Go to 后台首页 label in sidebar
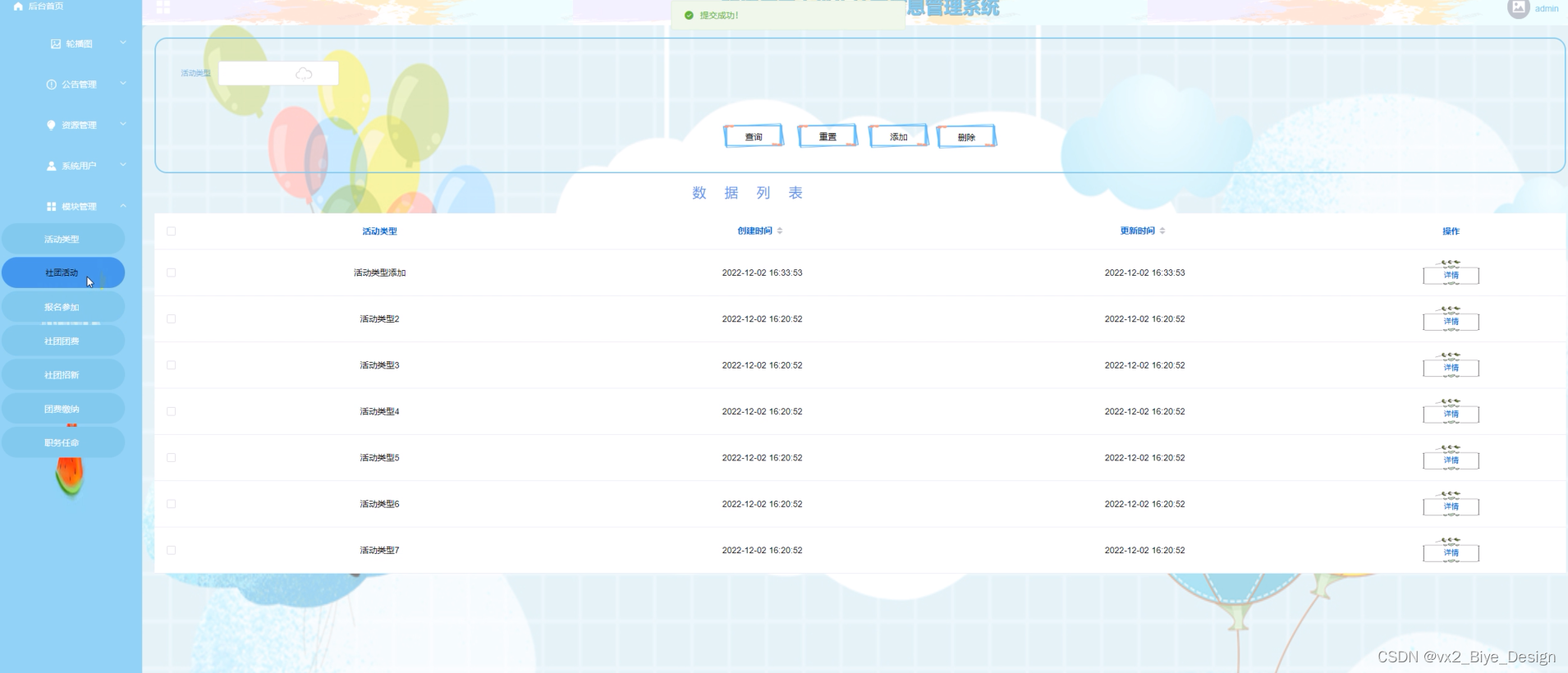This screenshot has width=1568, height=673. click(46, 6)
